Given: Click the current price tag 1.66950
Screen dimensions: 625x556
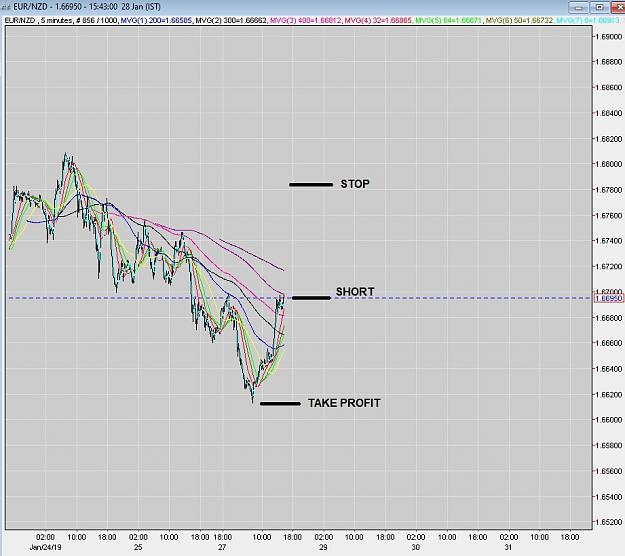Looking at the screenshot, I should click(609, 298).
